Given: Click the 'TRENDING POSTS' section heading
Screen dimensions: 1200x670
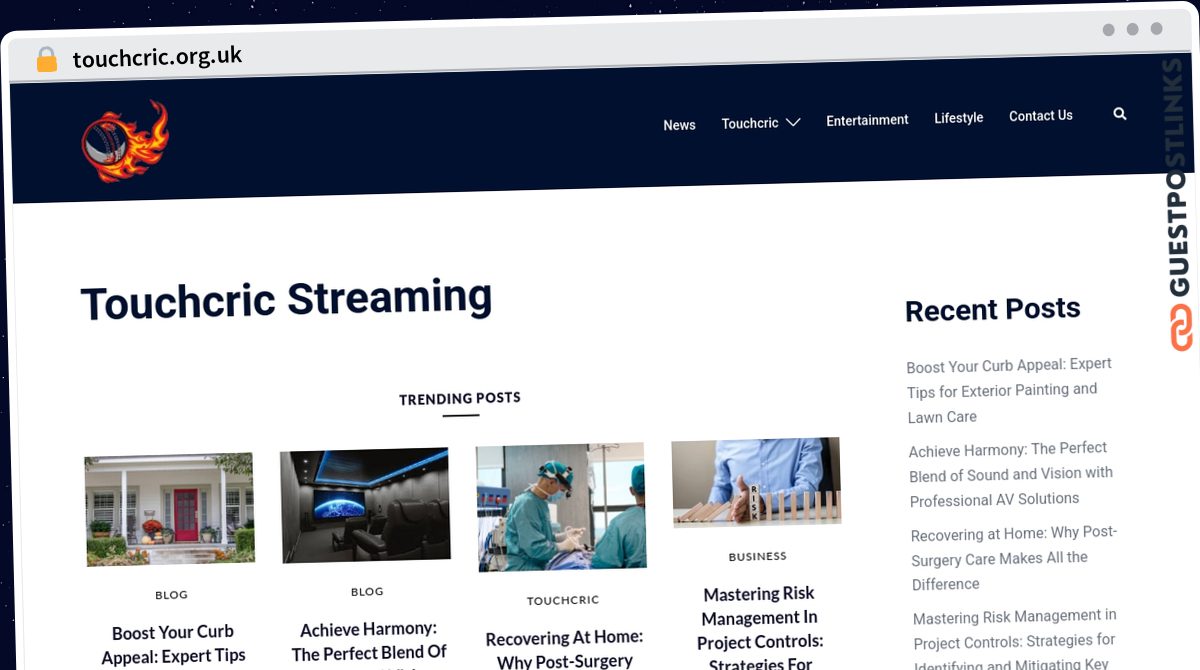Looking at the screenshot, I should [460, 398].
